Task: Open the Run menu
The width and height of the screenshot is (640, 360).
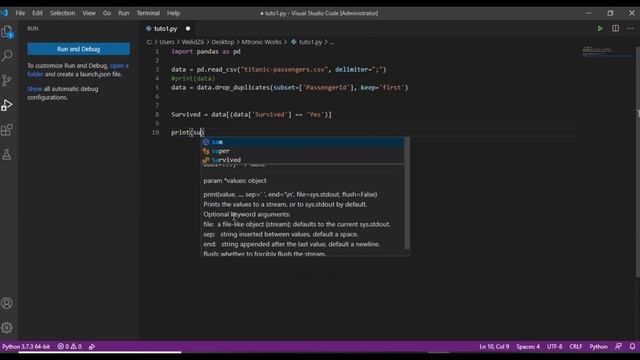Action: point(124,13)
